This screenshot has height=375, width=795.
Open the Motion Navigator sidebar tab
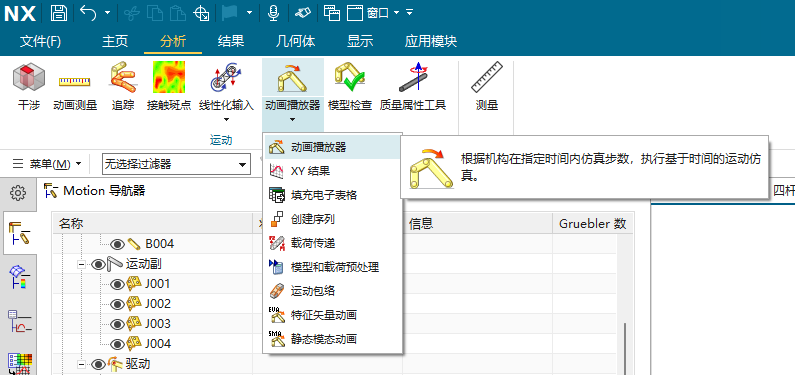coord(19,233)
